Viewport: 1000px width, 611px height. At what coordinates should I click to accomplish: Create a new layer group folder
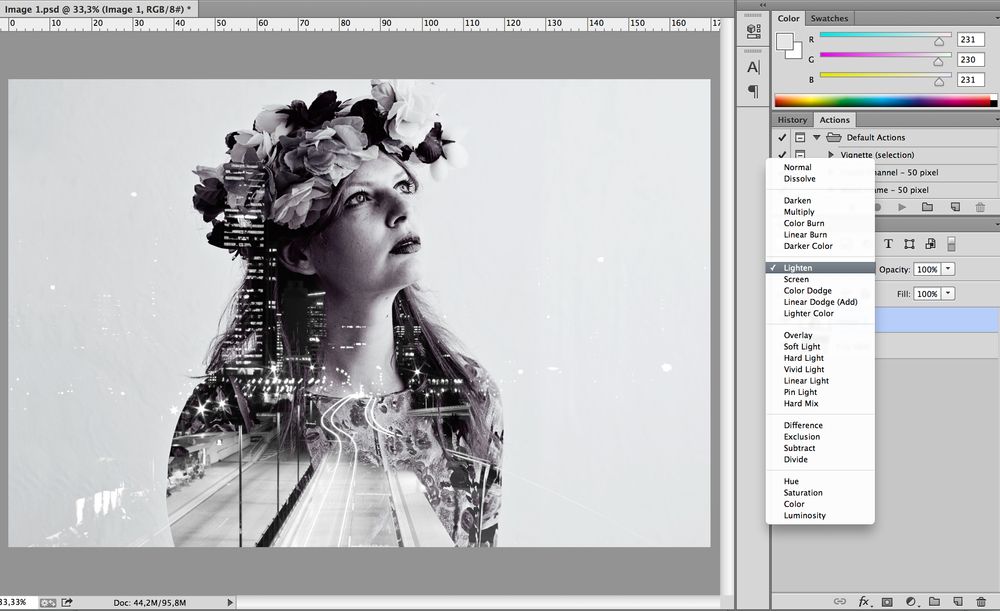(x=933, y=602)
